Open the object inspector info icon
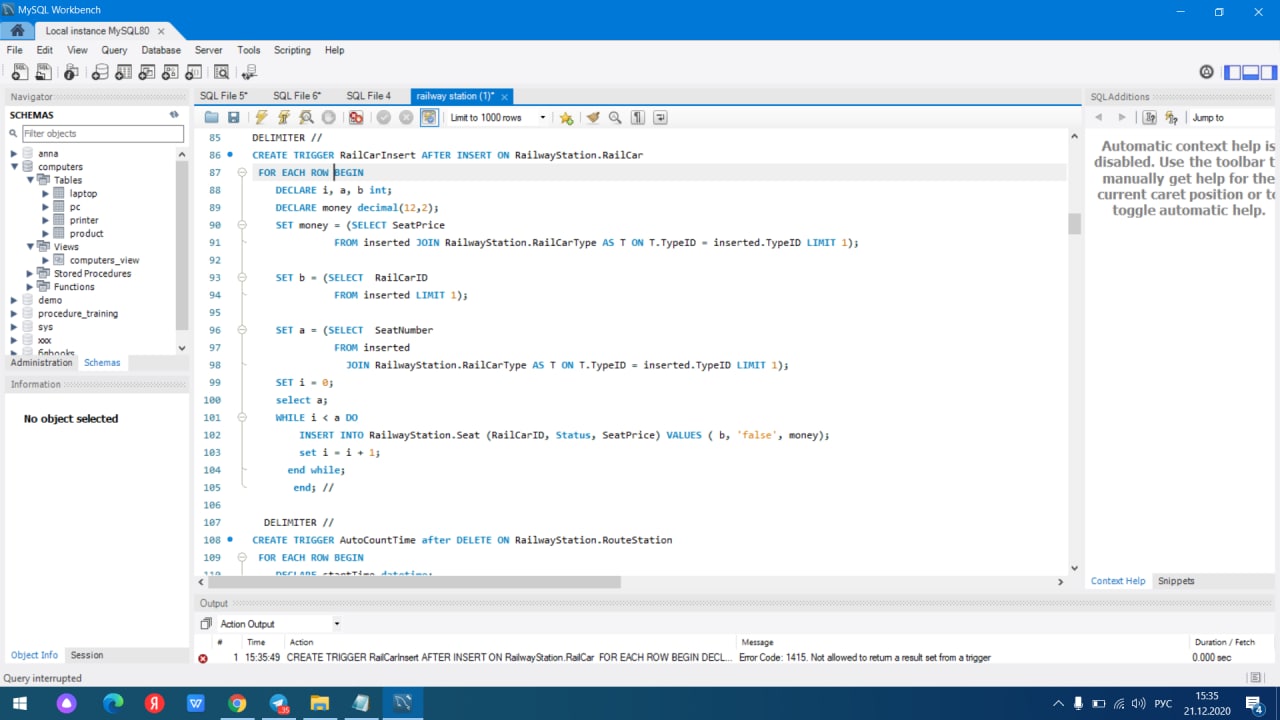This screenshot has height=720, width=1280. (71, 72)
